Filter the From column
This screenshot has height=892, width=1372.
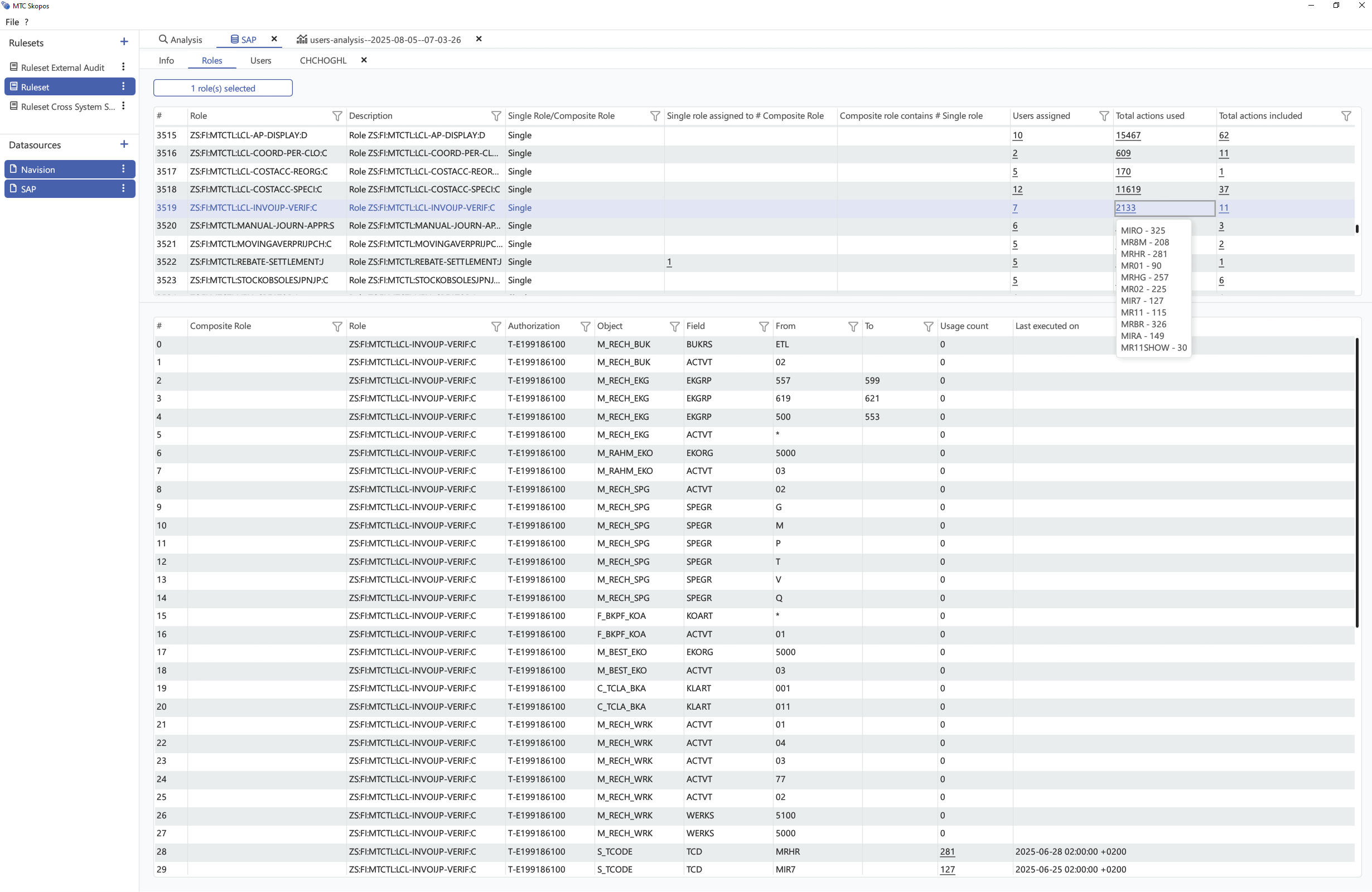pyautogui.click(x=853, y=327)
